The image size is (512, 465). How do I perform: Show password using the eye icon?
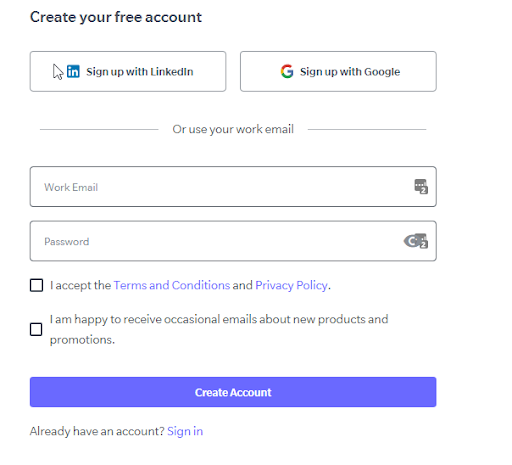[x=412, y=241]
